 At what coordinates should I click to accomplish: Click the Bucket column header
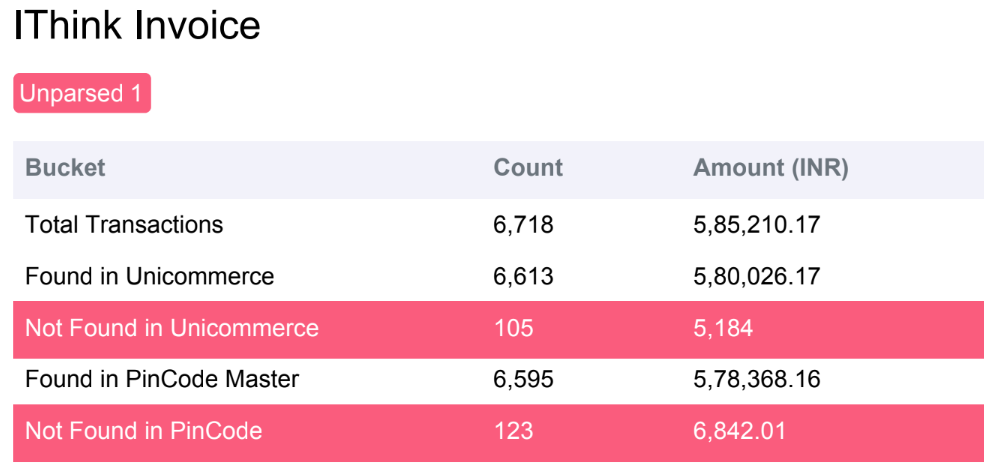pos(65,168)
